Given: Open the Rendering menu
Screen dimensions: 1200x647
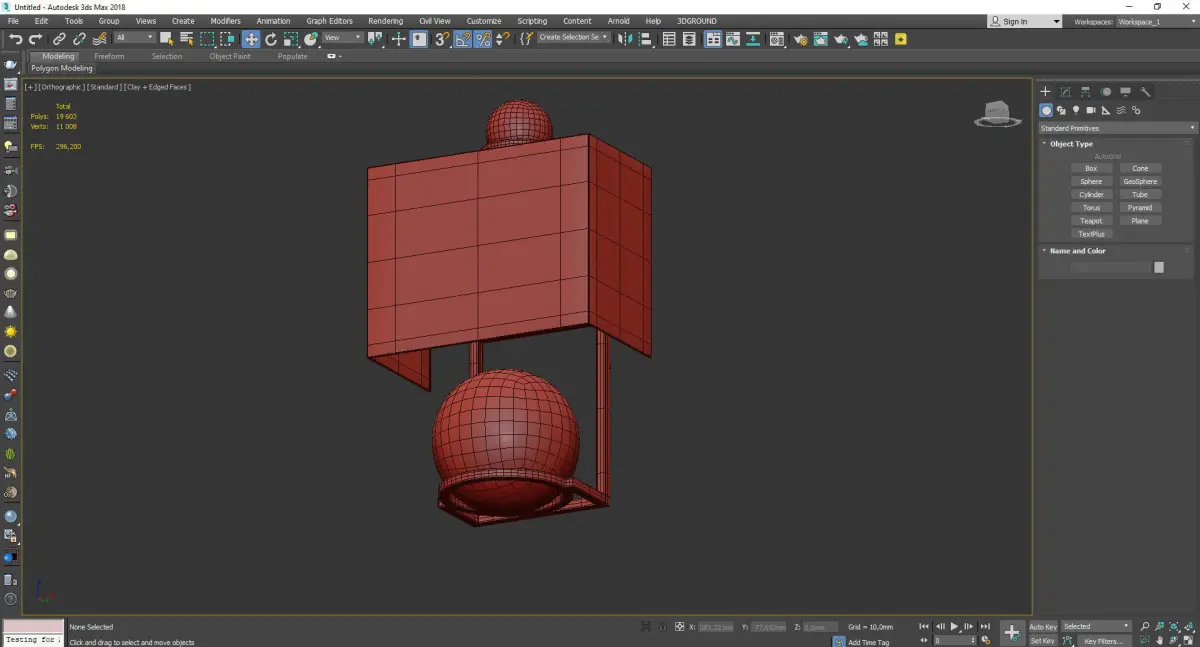Looking at the screenshot, I should pyautogui.click(x=385, y=21).
